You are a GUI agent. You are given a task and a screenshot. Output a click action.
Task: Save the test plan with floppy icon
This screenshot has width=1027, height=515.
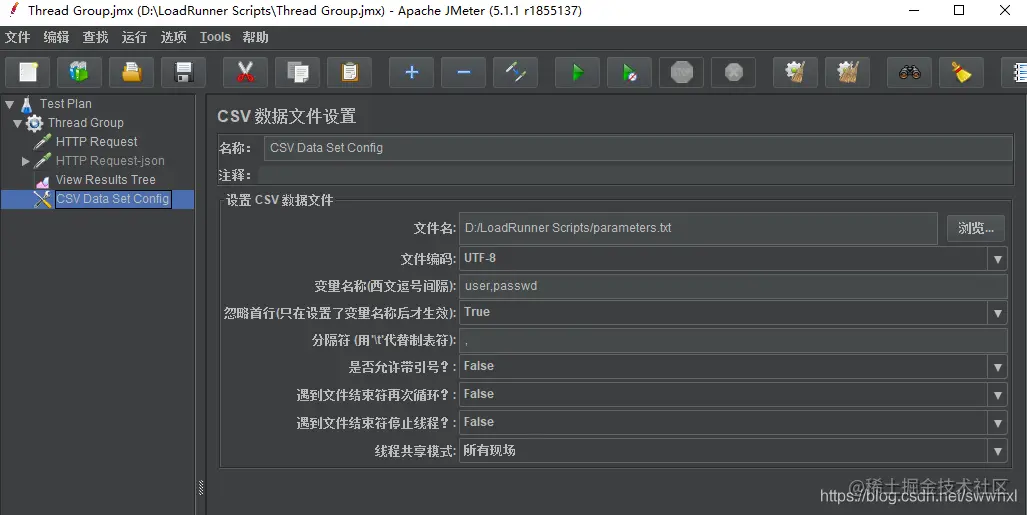coord(183,72)
